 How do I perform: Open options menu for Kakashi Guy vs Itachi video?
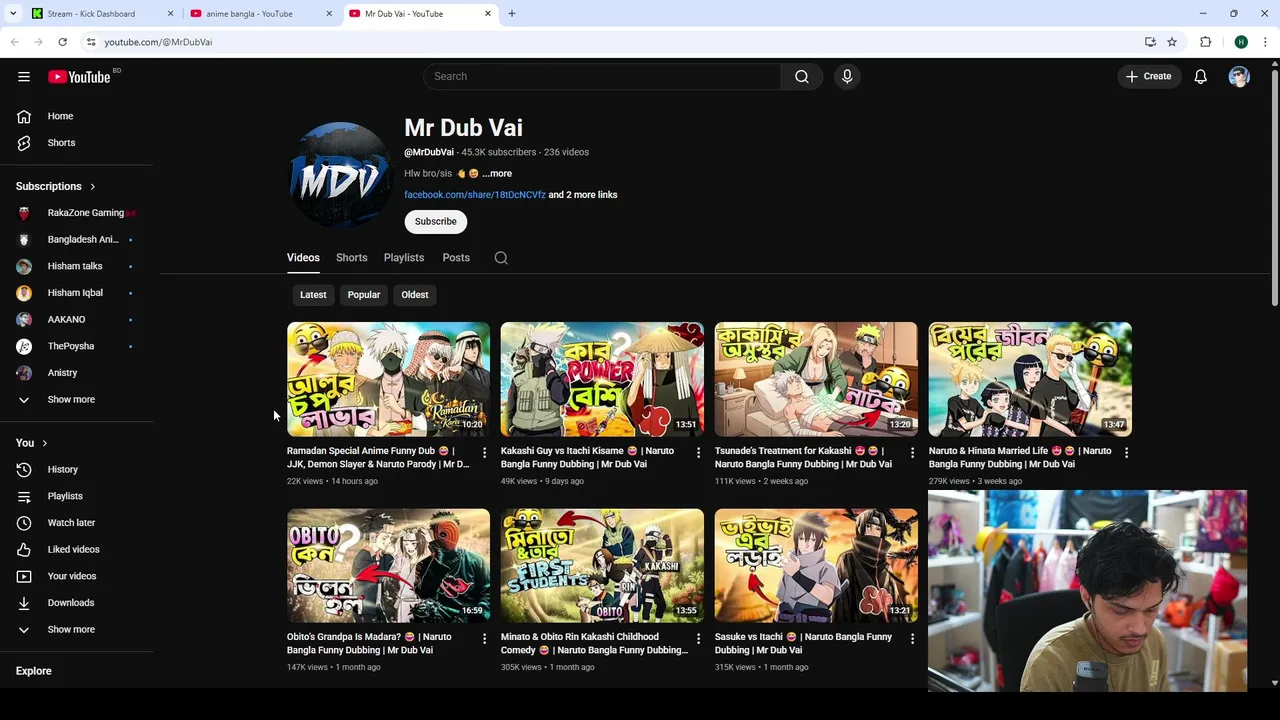click(x=698, y=453)
